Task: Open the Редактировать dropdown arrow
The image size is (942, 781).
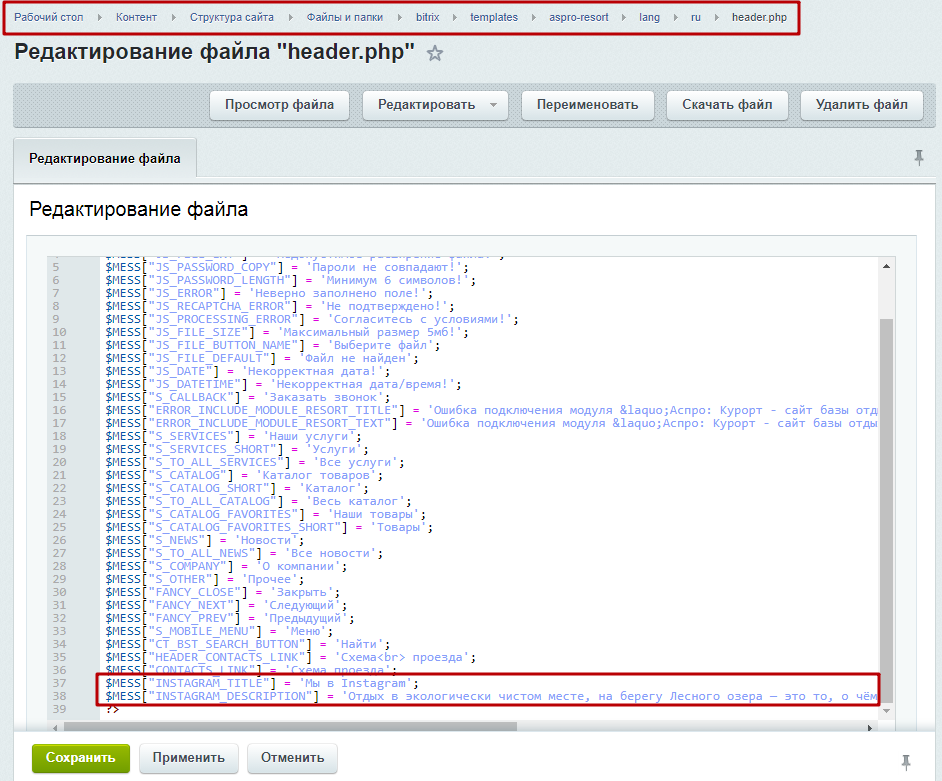Action: pos(493,105)
